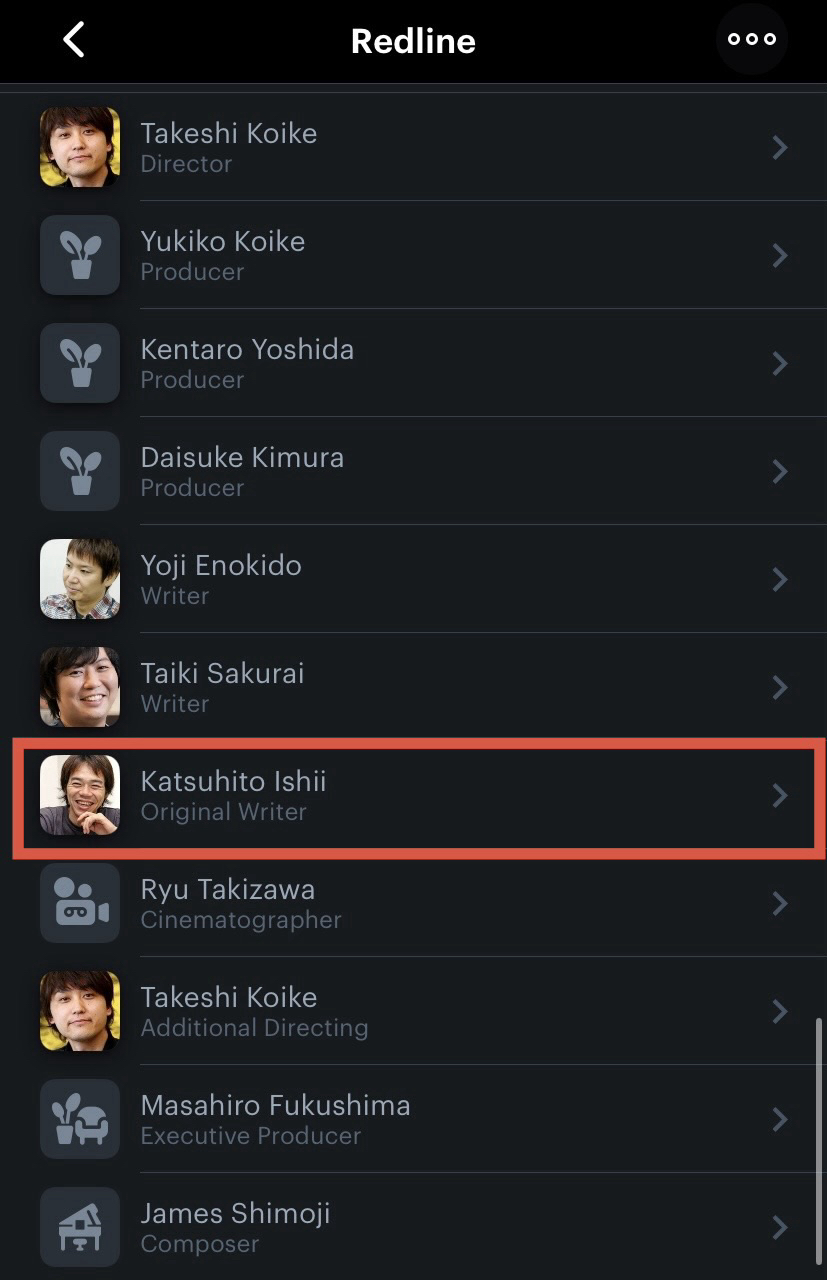Open the three-dots more options menu

click(752, 40)
